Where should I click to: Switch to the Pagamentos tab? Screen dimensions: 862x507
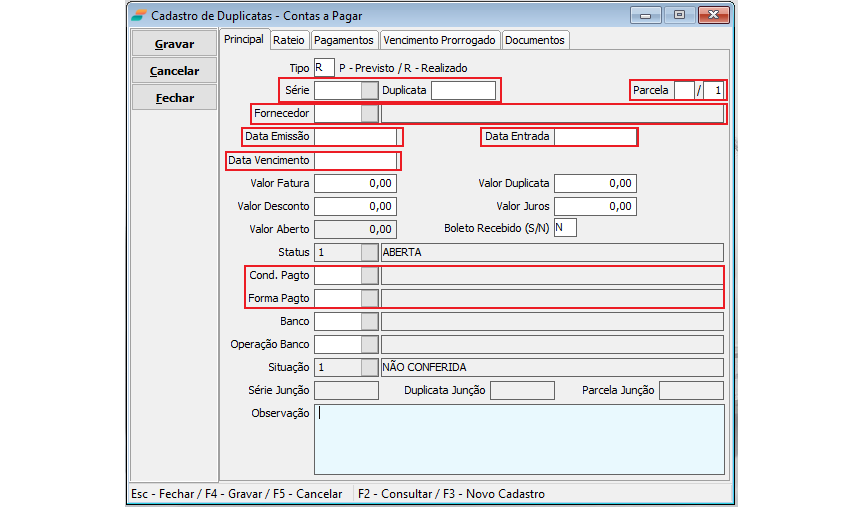tap(343, 40)
